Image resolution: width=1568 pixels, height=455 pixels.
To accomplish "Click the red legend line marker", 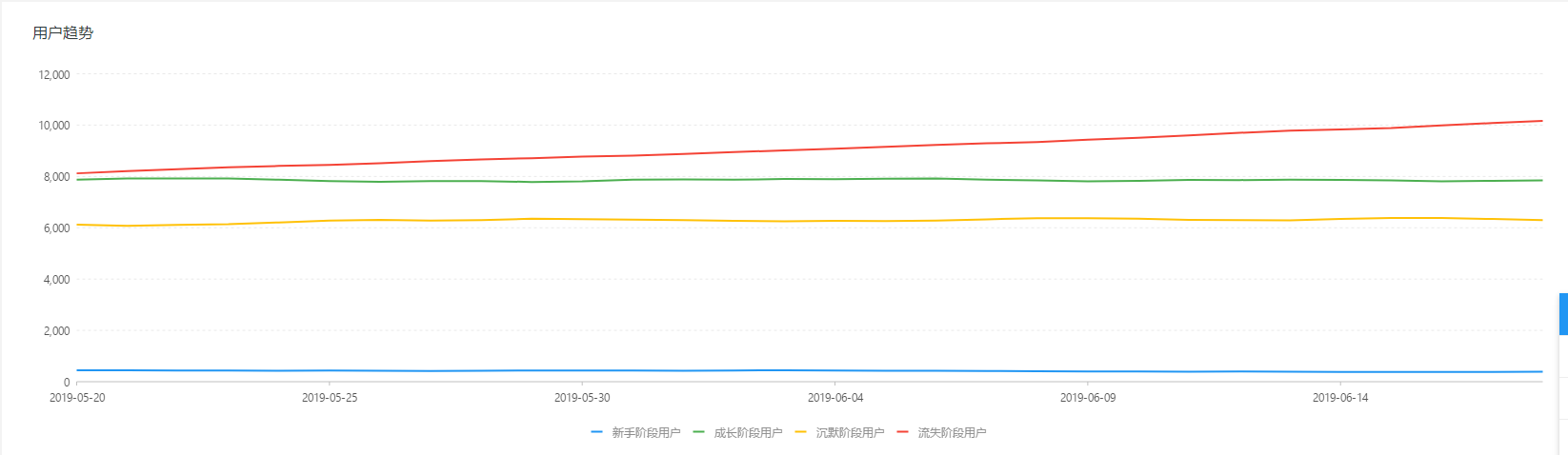I will coord(902,432).
